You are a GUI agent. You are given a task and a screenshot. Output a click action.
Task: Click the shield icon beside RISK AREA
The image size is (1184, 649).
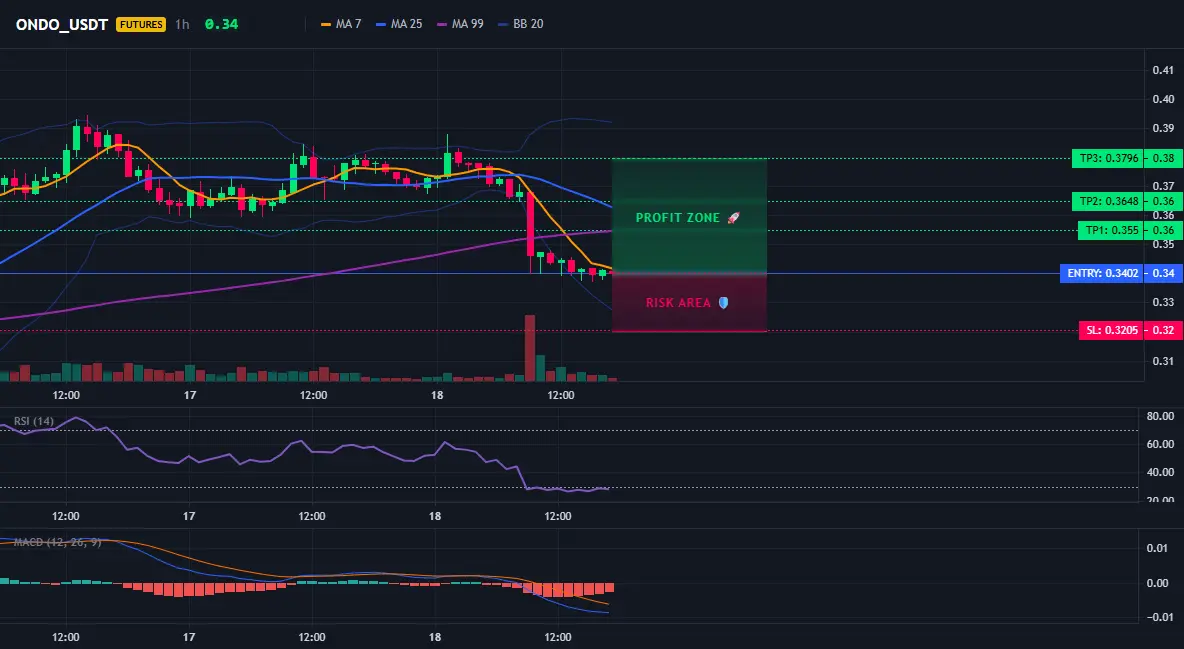coord(723,302)
